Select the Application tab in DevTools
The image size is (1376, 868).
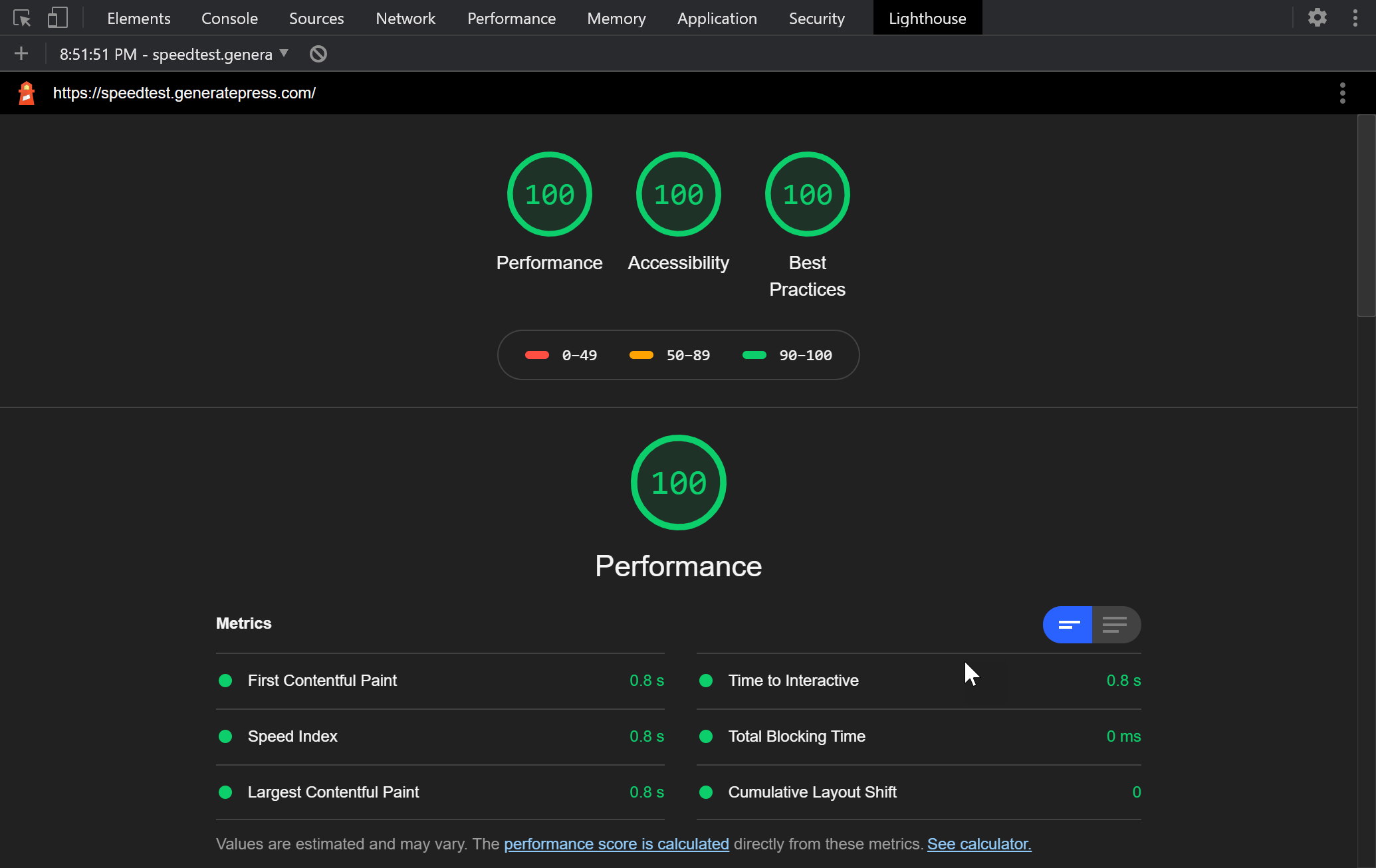[x=717, y=17]
